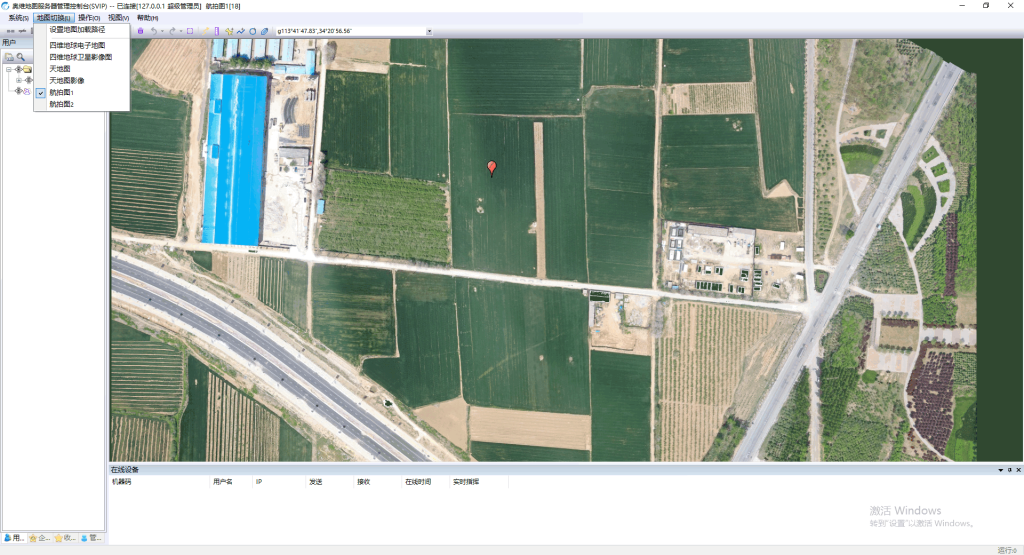
Task: Click the undo arrow in the toolbar
Action: (x=154, y=31)
